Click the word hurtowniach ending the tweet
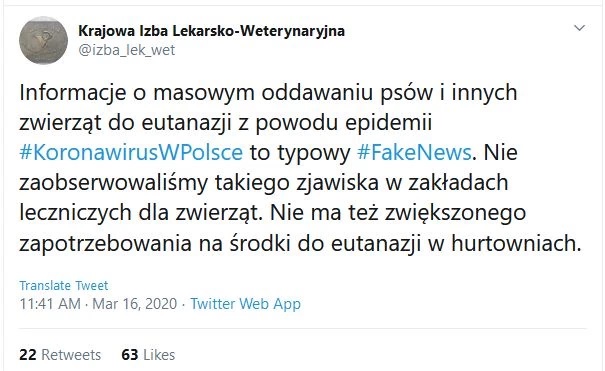This screenshot has height=371, width=605. (x=516, y=243)
